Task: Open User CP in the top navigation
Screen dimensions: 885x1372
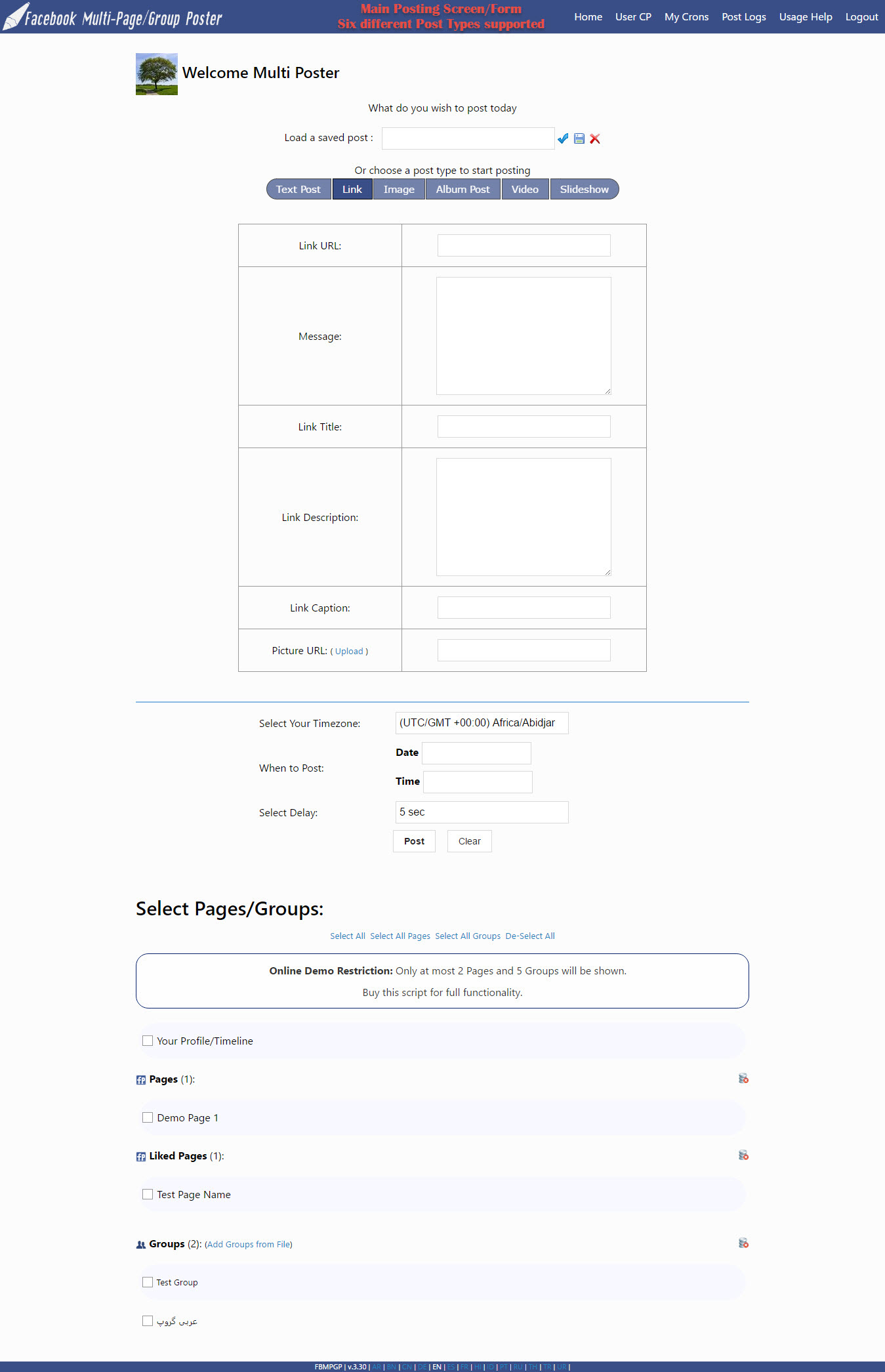Action: (x=634, y=17)
